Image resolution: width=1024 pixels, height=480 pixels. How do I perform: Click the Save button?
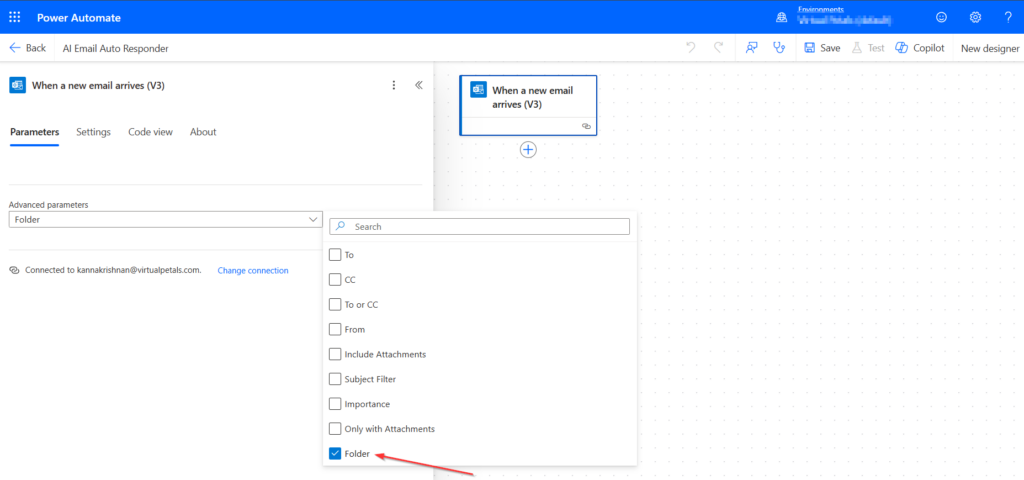[x=822, y=48]
